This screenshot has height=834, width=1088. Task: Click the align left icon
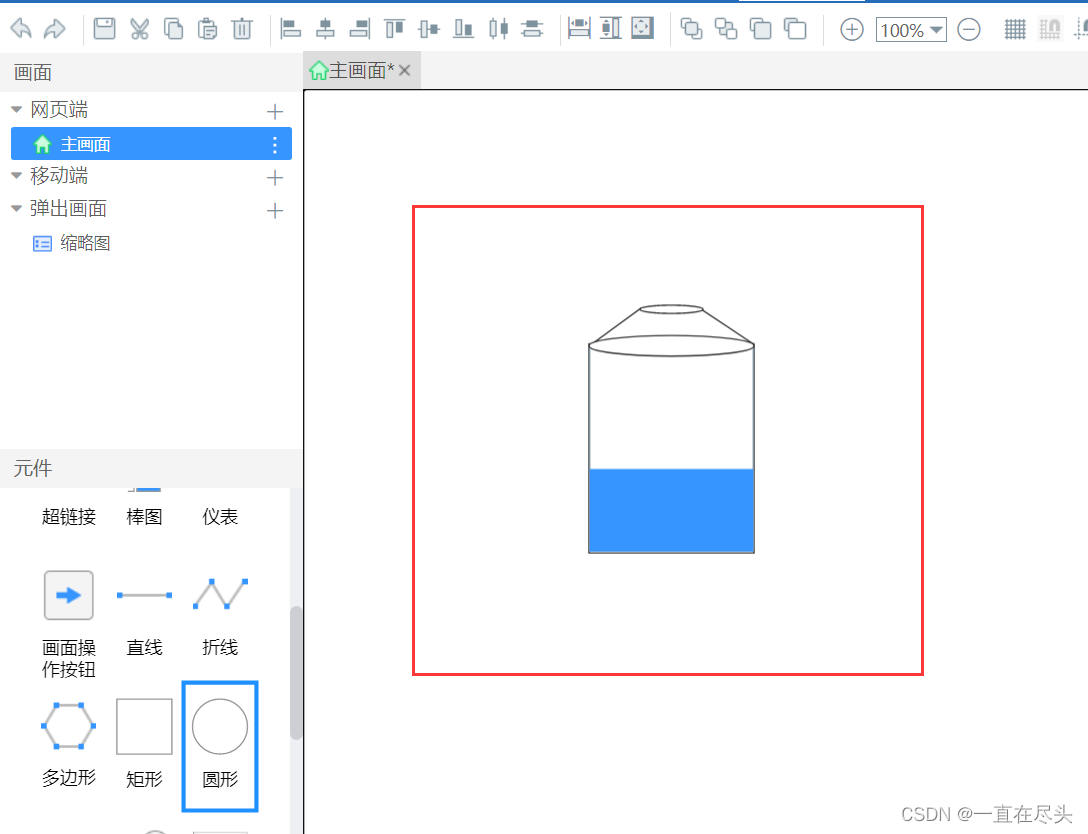tap(291, 29)
